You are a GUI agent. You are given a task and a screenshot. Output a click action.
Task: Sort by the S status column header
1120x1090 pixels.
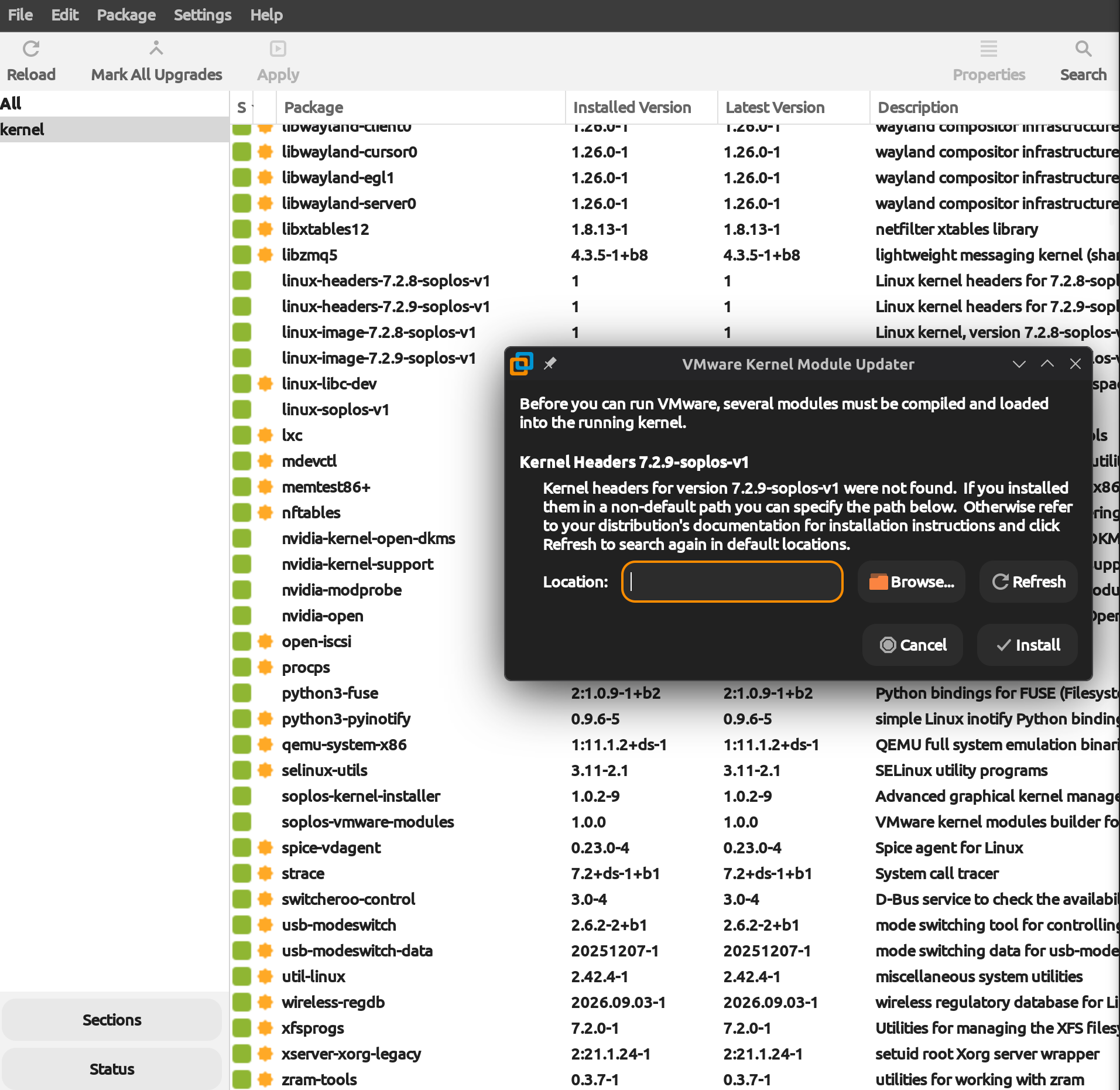242,107
